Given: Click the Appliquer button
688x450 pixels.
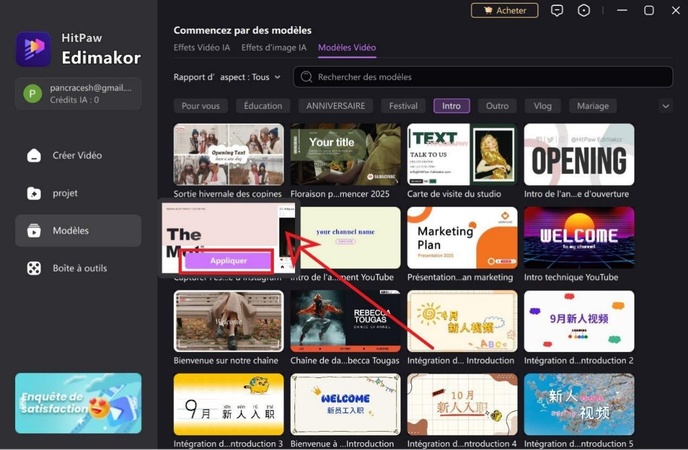Looking at the screenshot, I should tap(228, 260).
